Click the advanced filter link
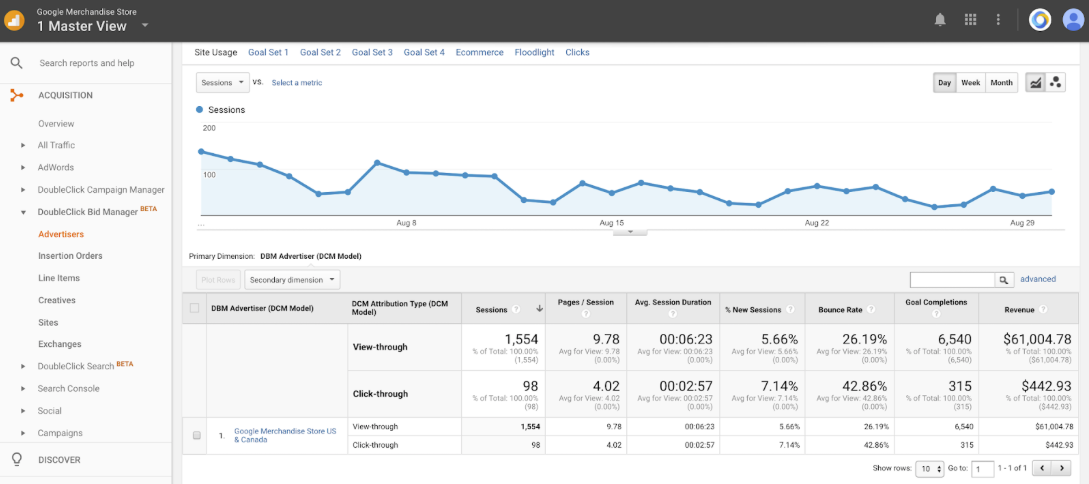This screenshot has height=484, width=1089. click(x=1038, y=279)
